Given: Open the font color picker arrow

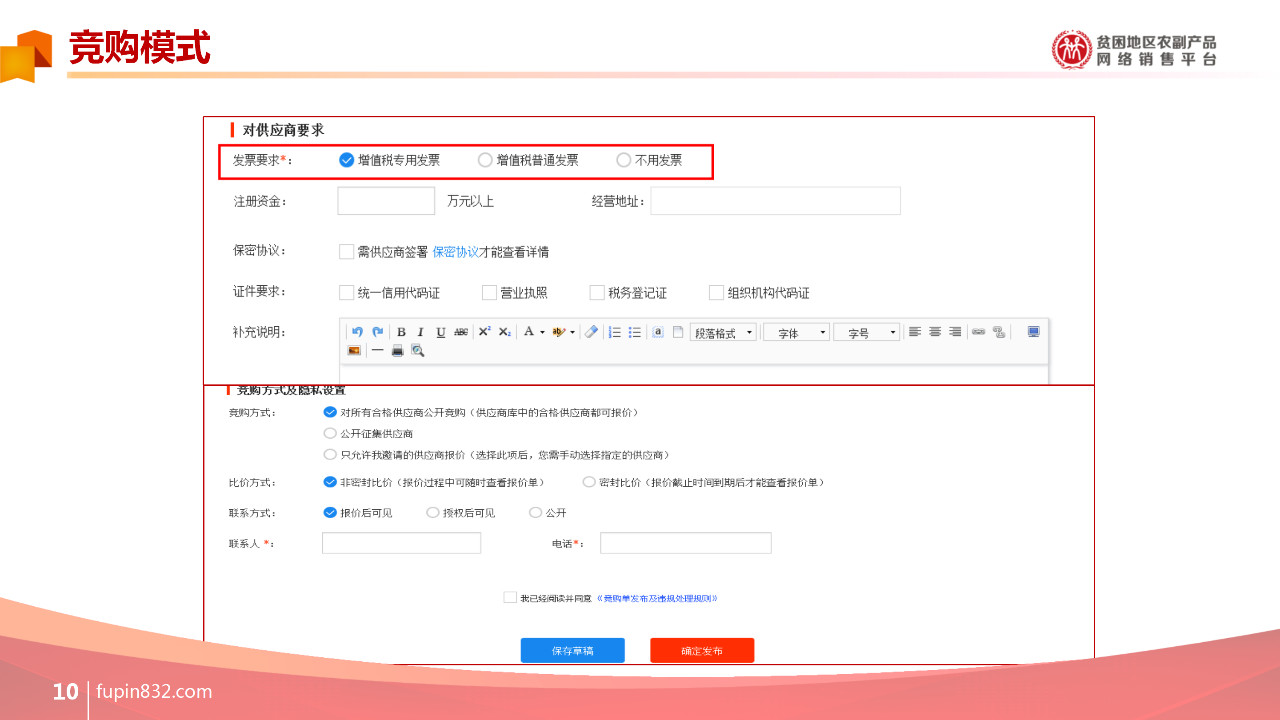Looking at the screenshot, I should (542, 332).
